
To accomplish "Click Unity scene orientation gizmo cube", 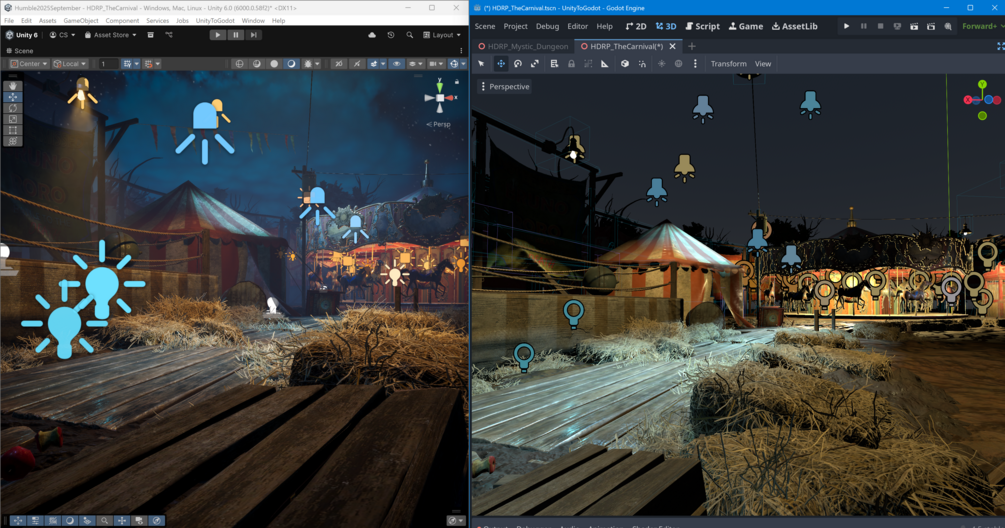I will [440, 97].
